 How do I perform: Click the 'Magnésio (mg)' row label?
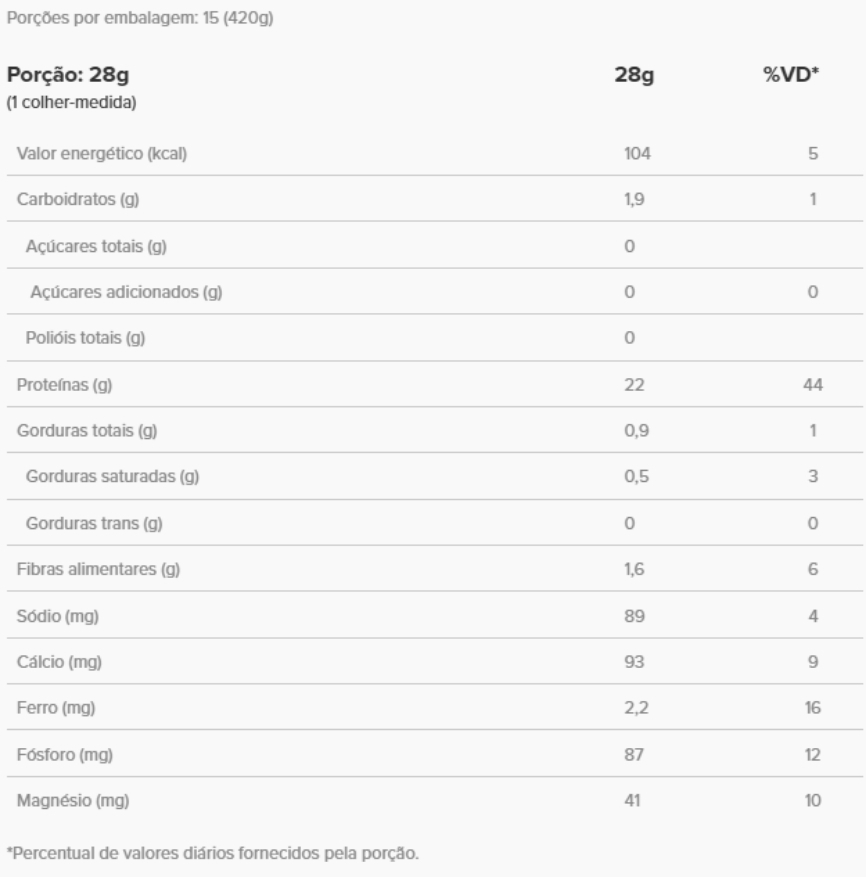pos(74,801)
